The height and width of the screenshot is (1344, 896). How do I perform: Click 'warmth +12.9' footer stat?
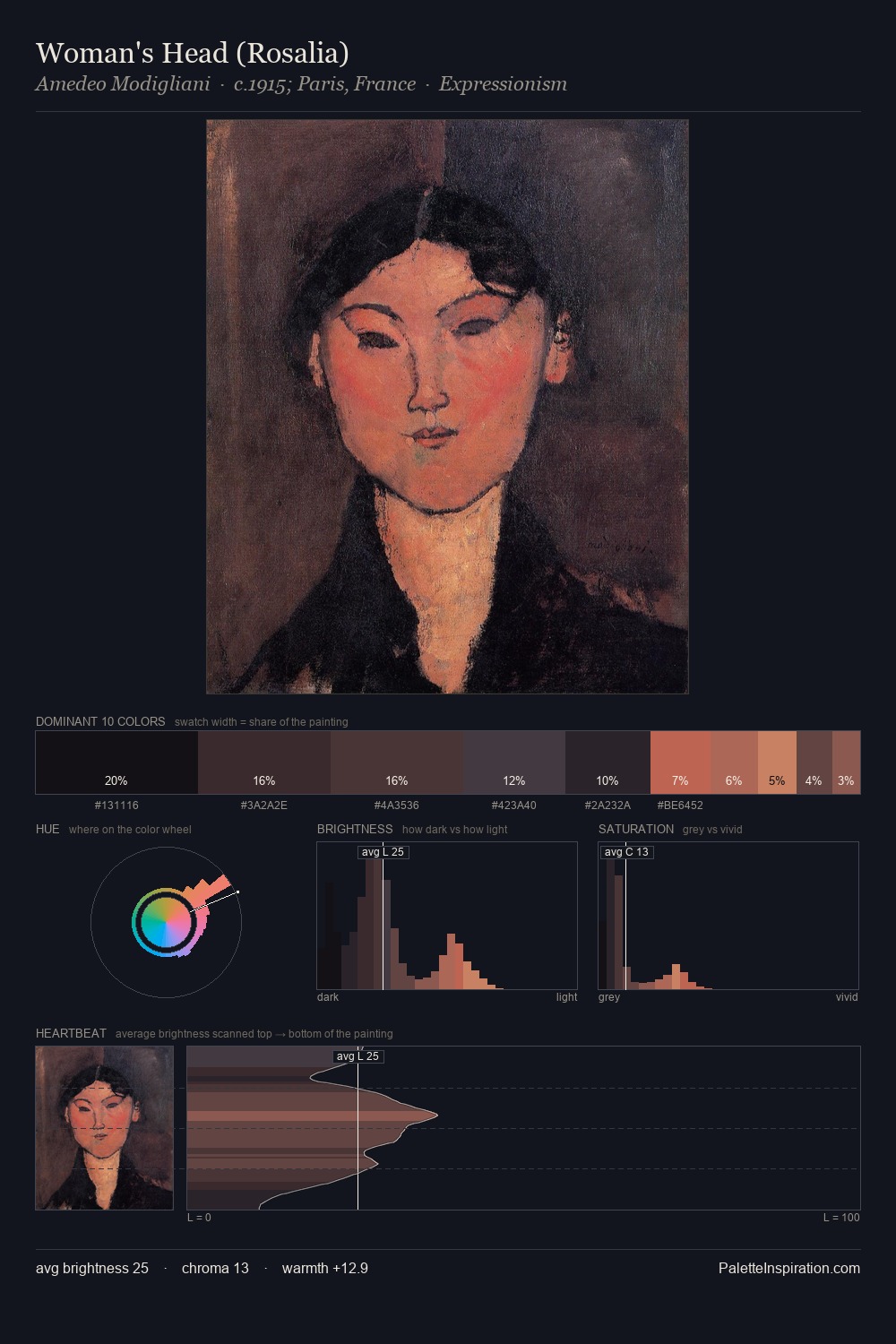point(325,1269)
